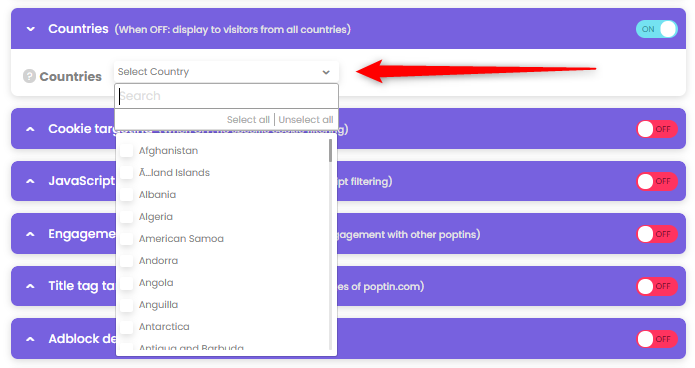Viewport: 695px width, 368px height.
Task: Click the country Search input field
Action: point(226,96)
